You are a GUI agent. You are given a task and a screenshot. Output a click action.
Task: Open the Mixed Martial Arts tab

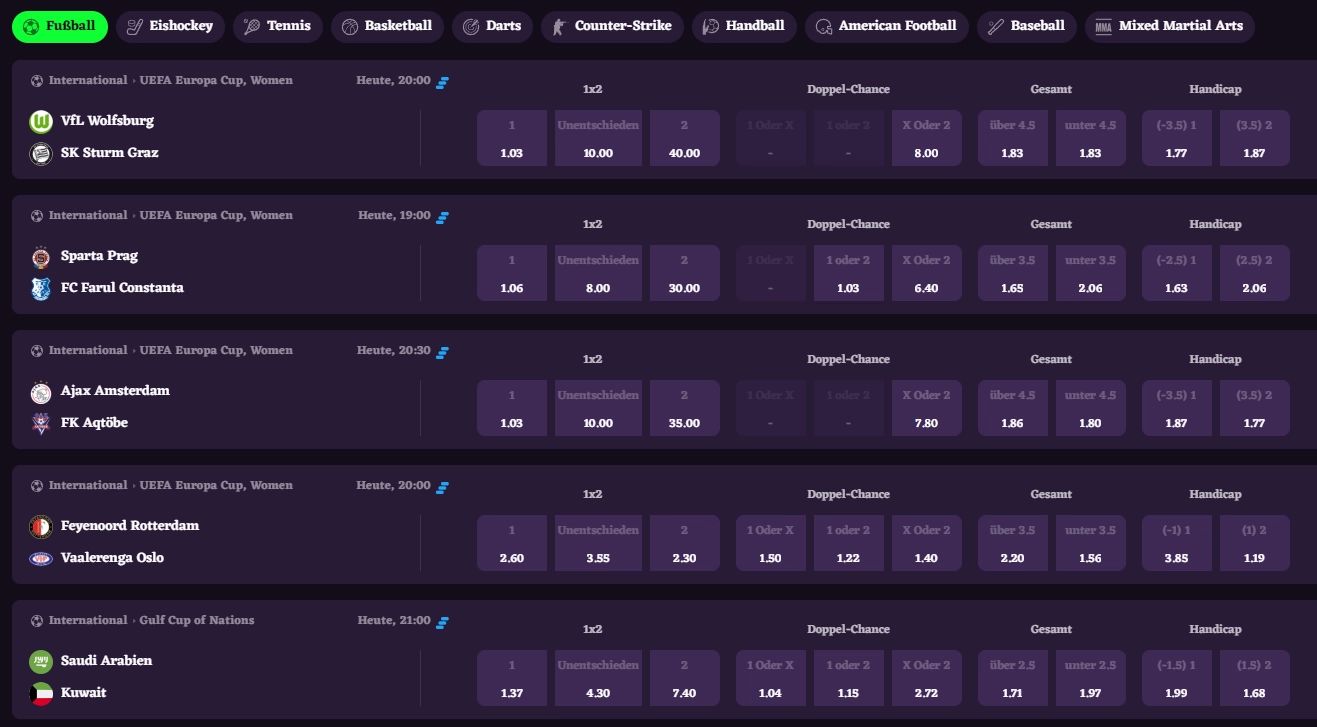pyautogui.click(x=1170, y=26)
